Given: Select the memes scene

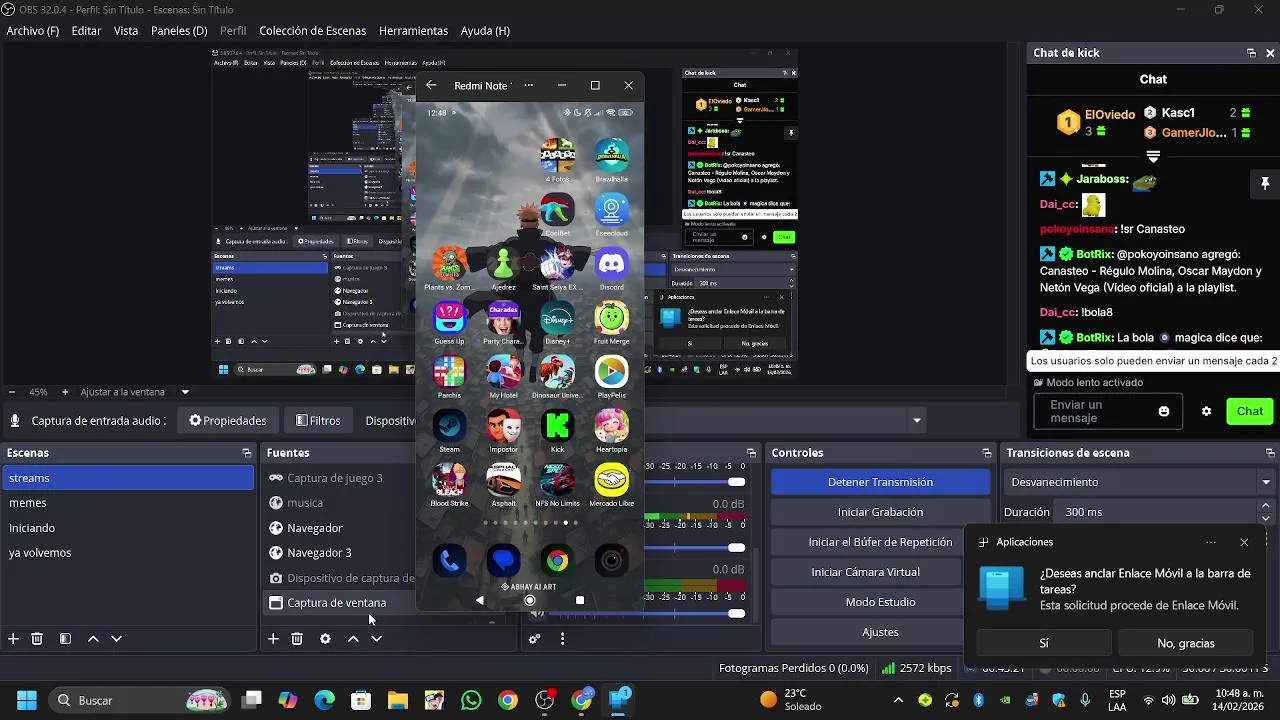Looking at the screenshot, I should (x=128, y=503).
